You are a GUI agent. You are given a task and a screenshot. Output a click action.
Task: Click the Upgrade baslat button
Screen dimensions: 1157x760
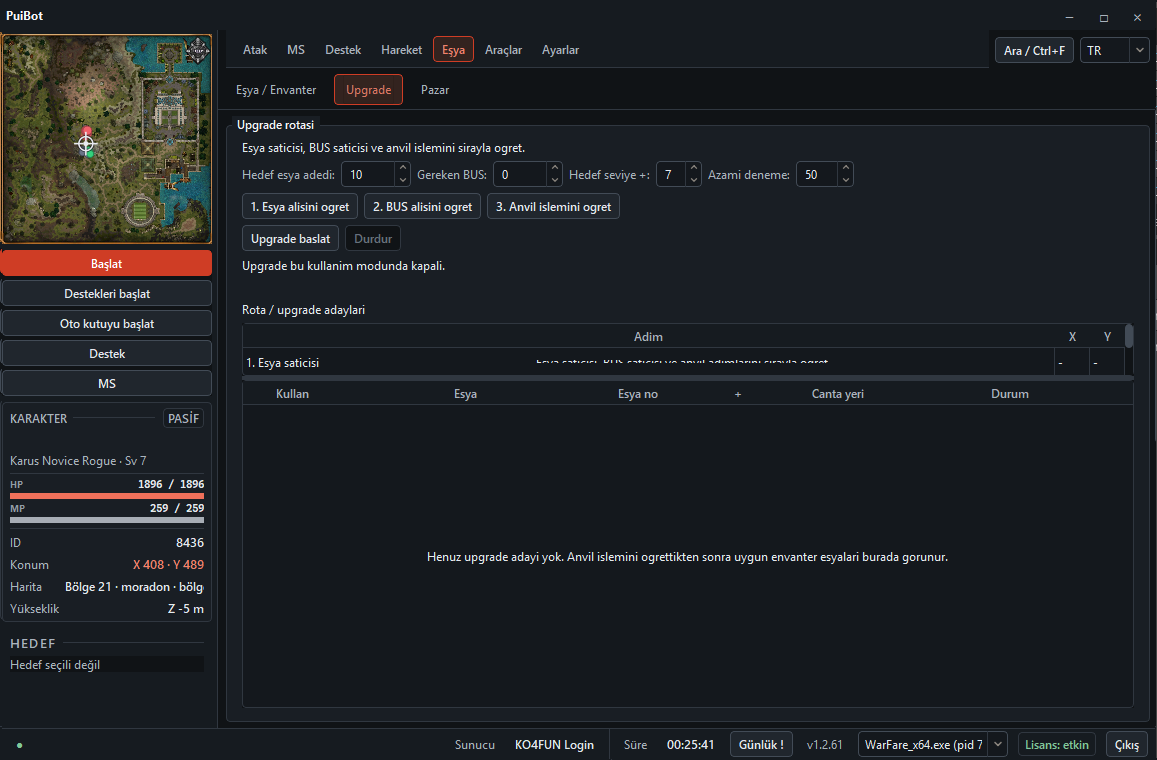(x=291, y=238)
